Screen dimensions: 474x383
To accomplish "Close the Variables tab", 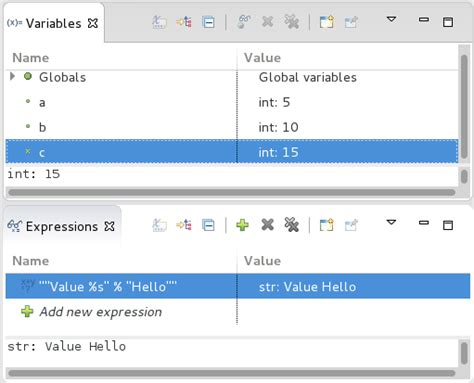I will pyautogui.click(x=93, y=23).
